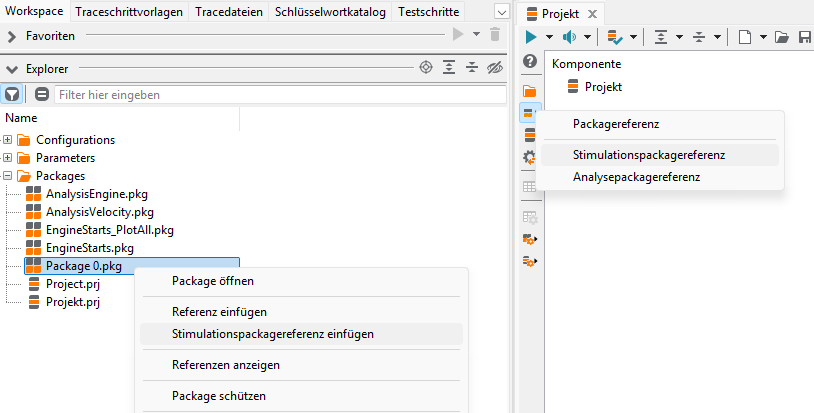Close the Projekt editor tab
814x413 pixels.
pos(592,14)
